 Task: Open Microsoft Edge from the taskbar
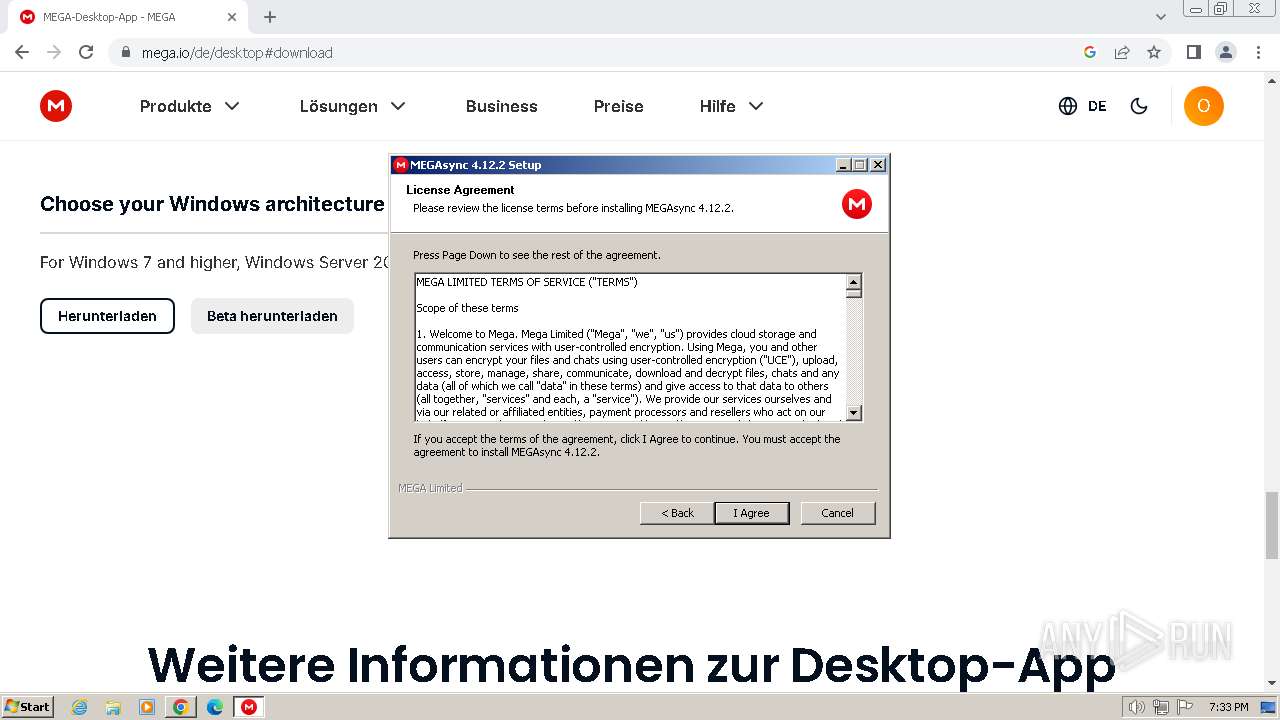click(215, 707)
